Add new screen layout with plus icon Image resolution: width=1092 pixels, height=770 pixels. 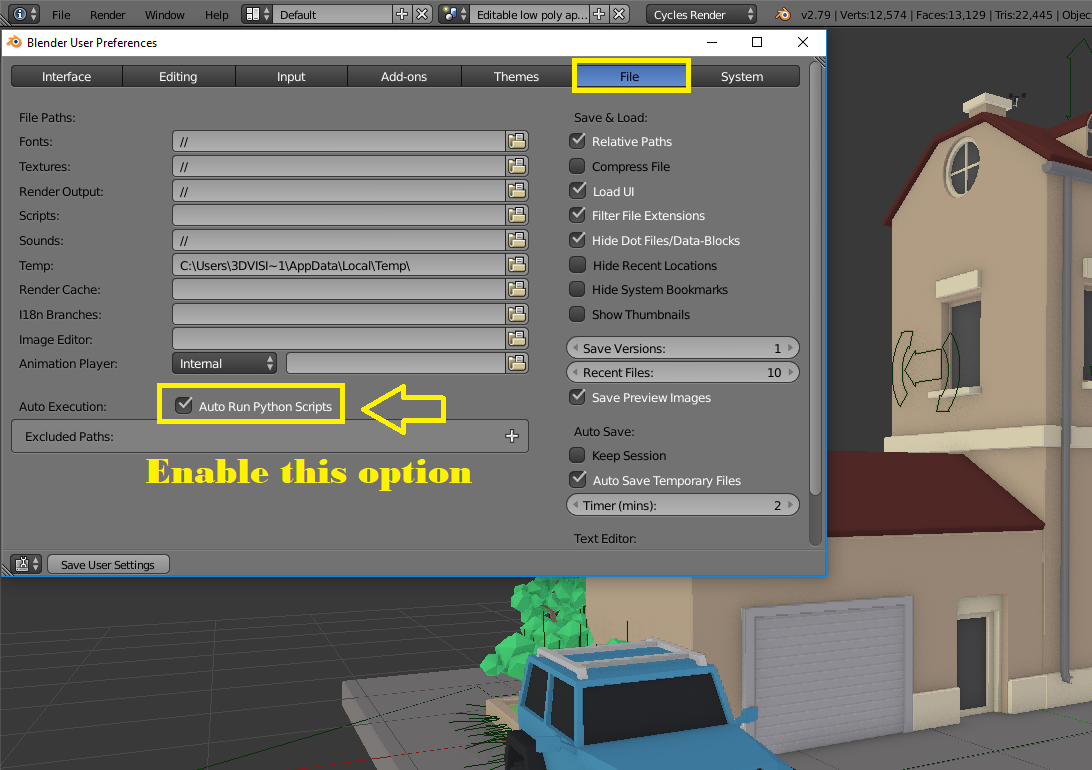(402, 14)
